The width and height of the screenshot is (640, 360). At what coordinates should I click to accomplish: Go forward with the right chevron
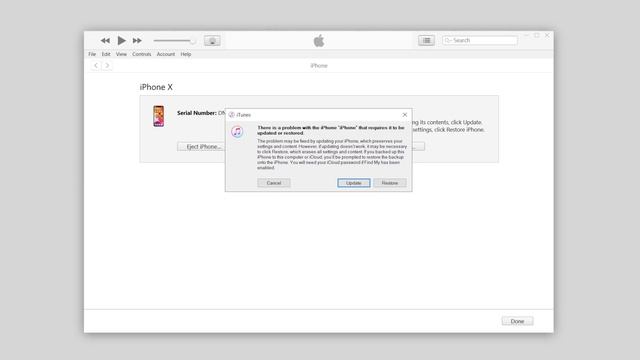[x=107, y=65]
